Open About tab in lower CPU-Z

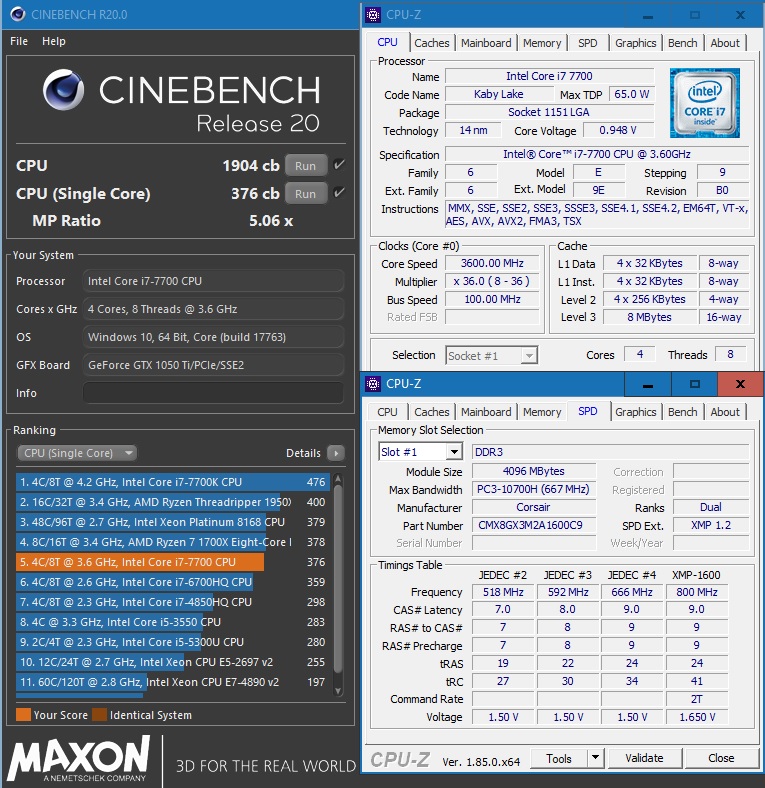coord(725,412)
